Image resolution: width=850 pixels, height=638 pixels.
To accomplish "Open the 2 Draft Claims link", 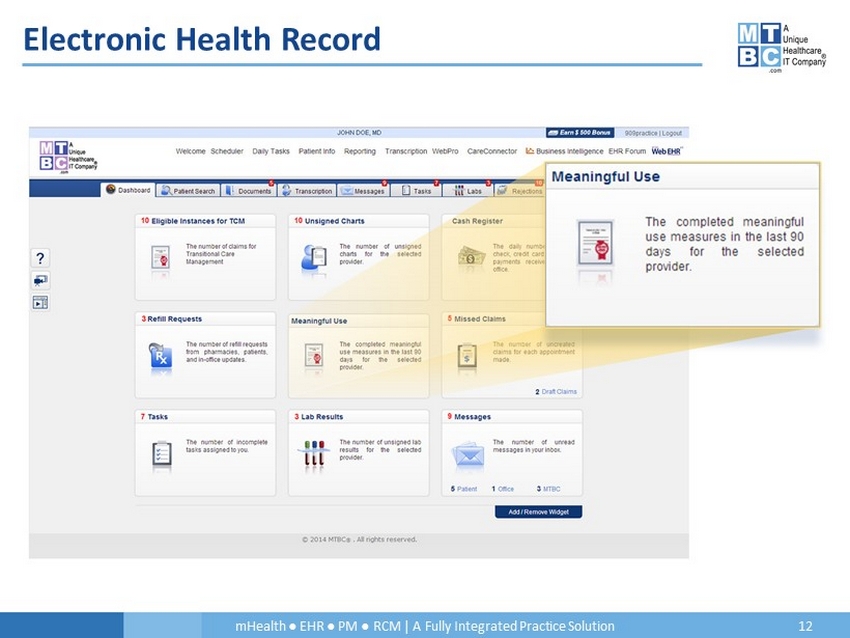I will (556, 391).
